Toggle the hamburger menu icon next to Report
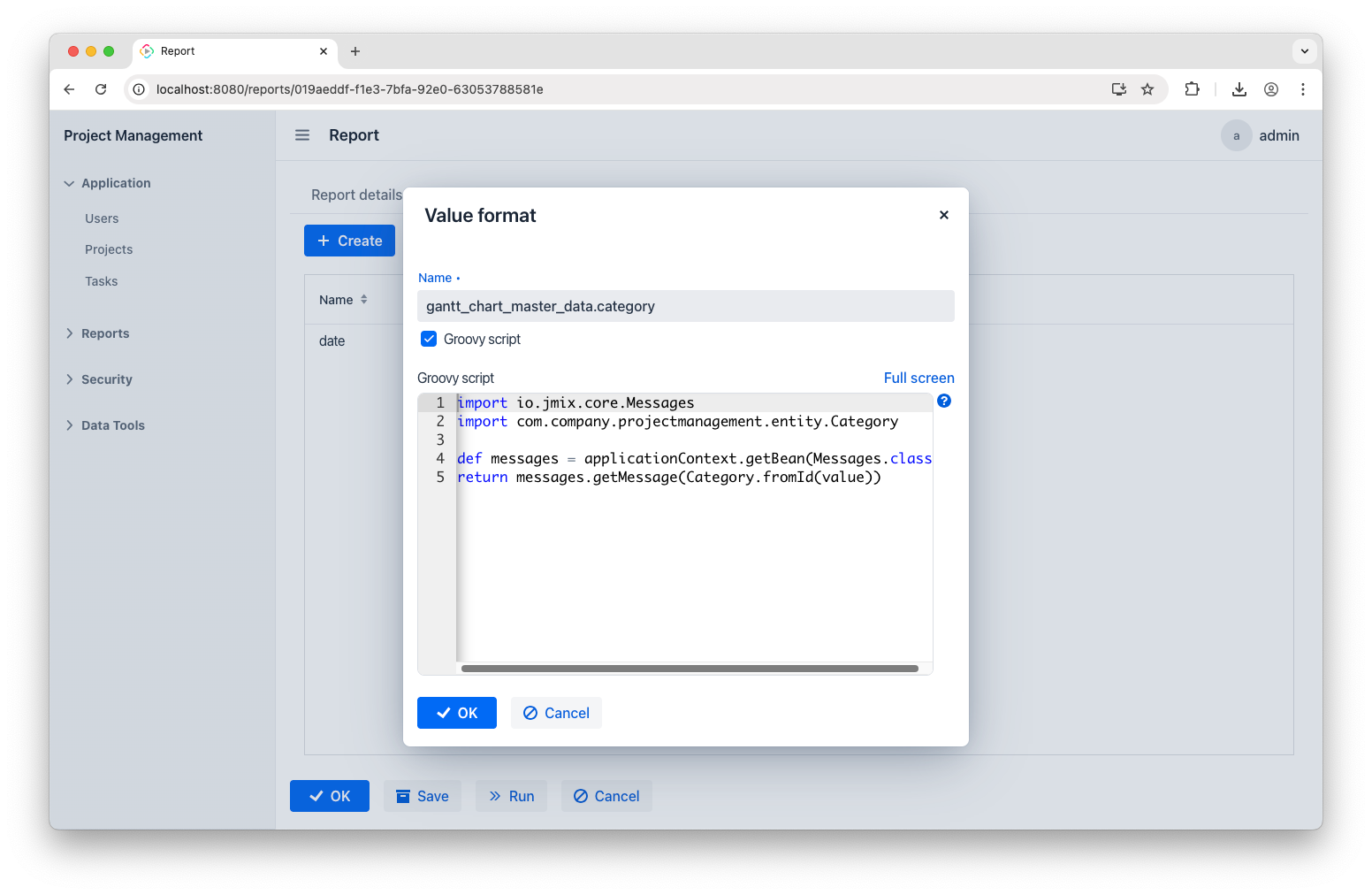 pos(302,135)
